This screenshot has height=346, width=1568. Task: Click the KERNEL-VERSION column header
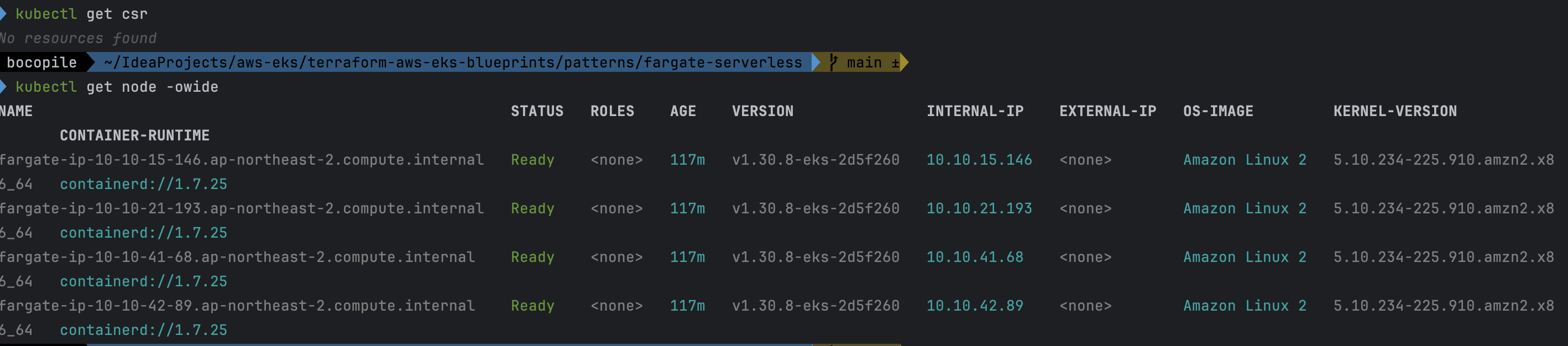1394,111
